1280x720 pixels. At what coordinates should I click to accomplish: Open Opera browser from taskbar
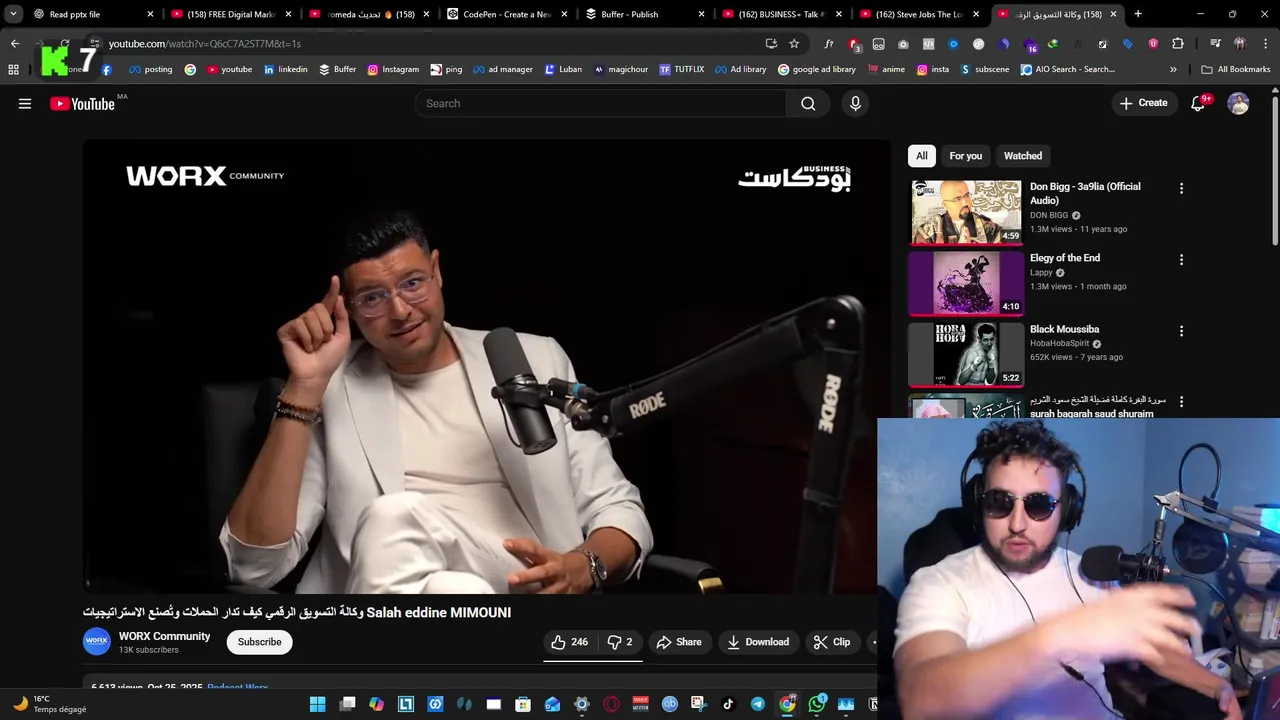coord(611,704)
